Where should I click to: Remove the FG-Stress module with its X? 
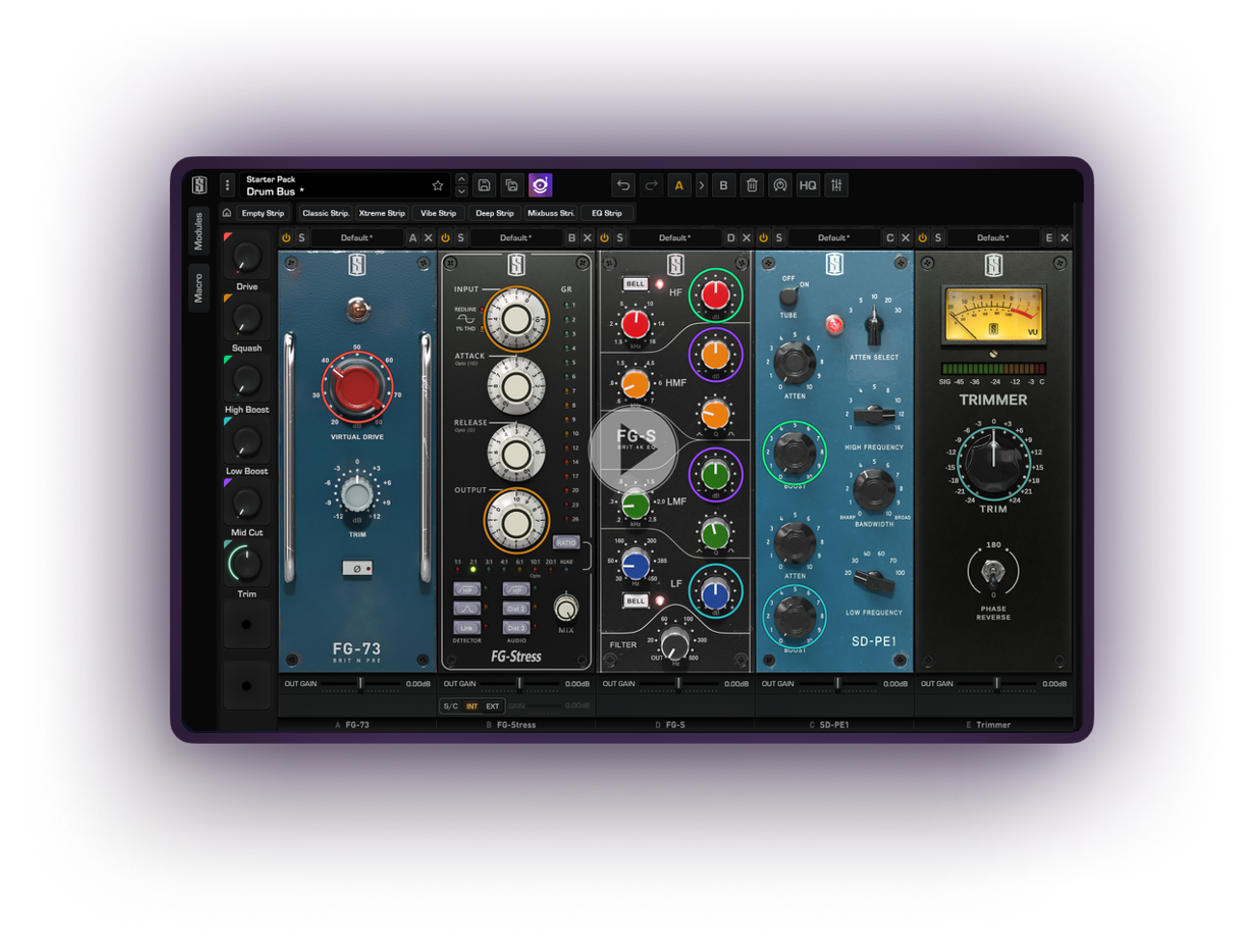588,238
